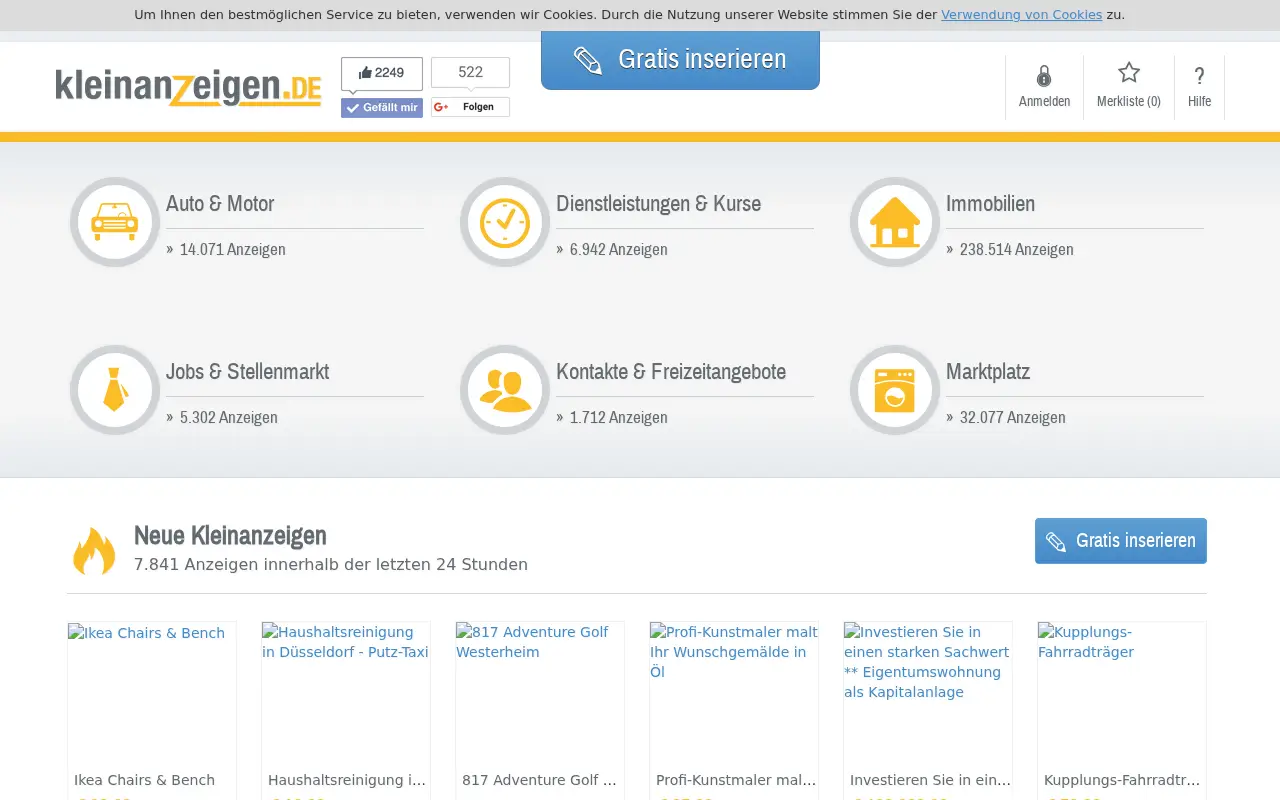Click the 'Neue Kleinanzeigen' heading

(x=230, y=535)
